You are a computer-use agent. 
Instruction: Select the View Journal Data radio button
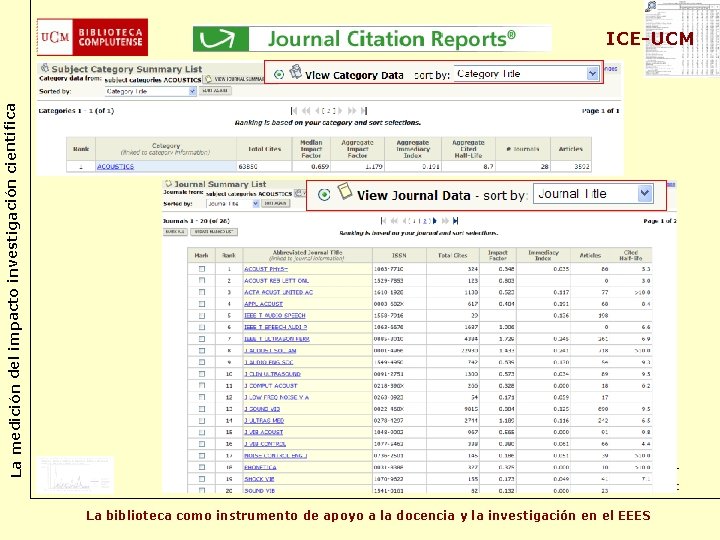[324, 195]
